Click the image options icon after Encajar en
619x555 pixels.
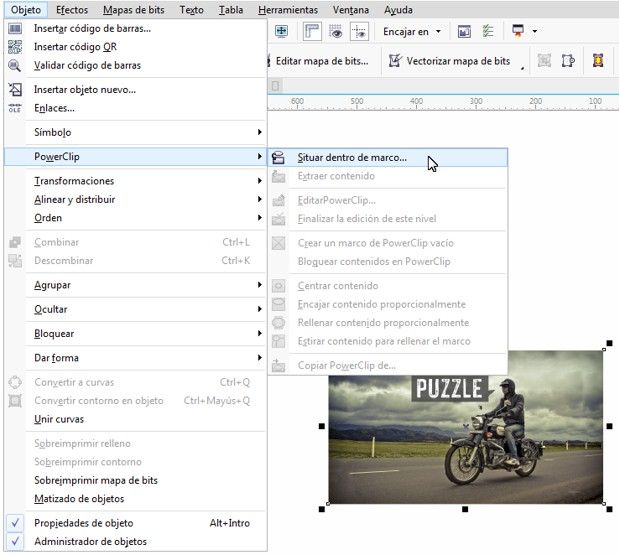click(x=464, y=31)
